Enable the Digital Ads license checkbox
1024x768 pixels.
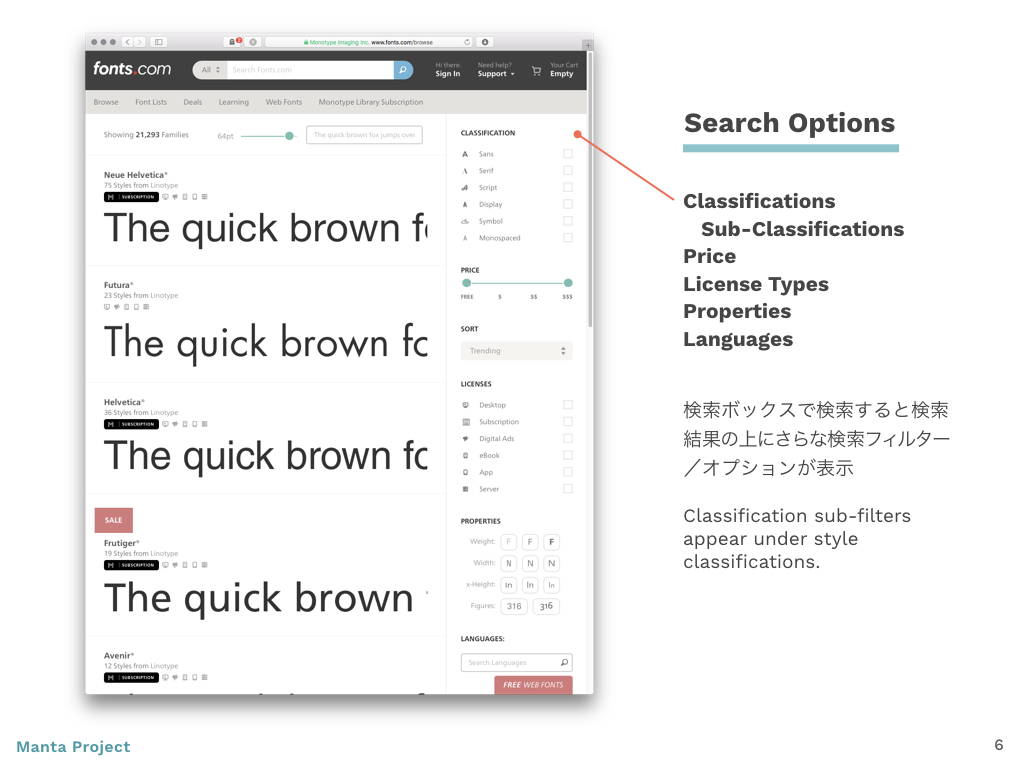pyautogui.click(x=568, y=438)
